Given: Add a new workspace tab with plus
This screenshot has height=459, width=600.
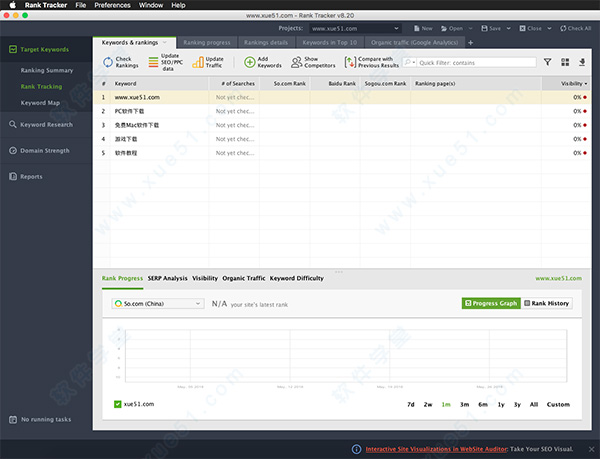Looking at the screenshot, I should [471, 43].
